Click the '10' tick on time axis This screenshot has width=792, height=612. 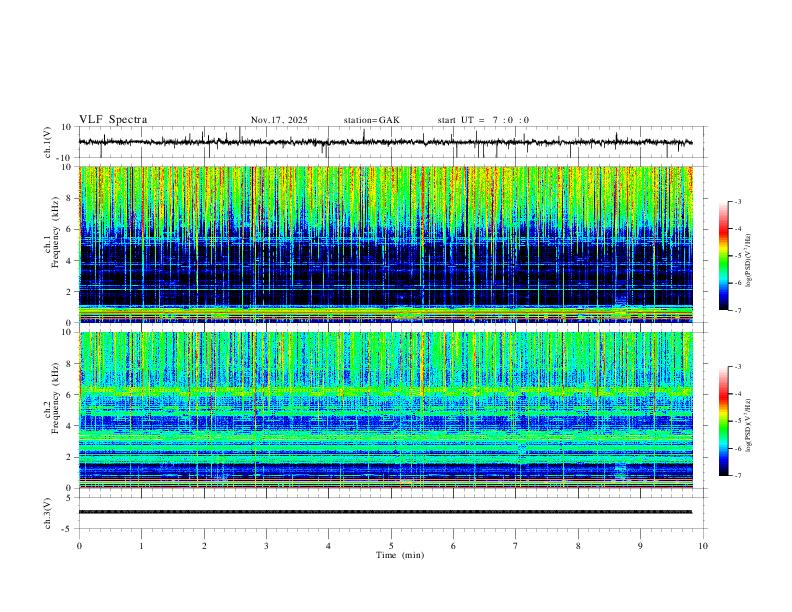(703, 546)
